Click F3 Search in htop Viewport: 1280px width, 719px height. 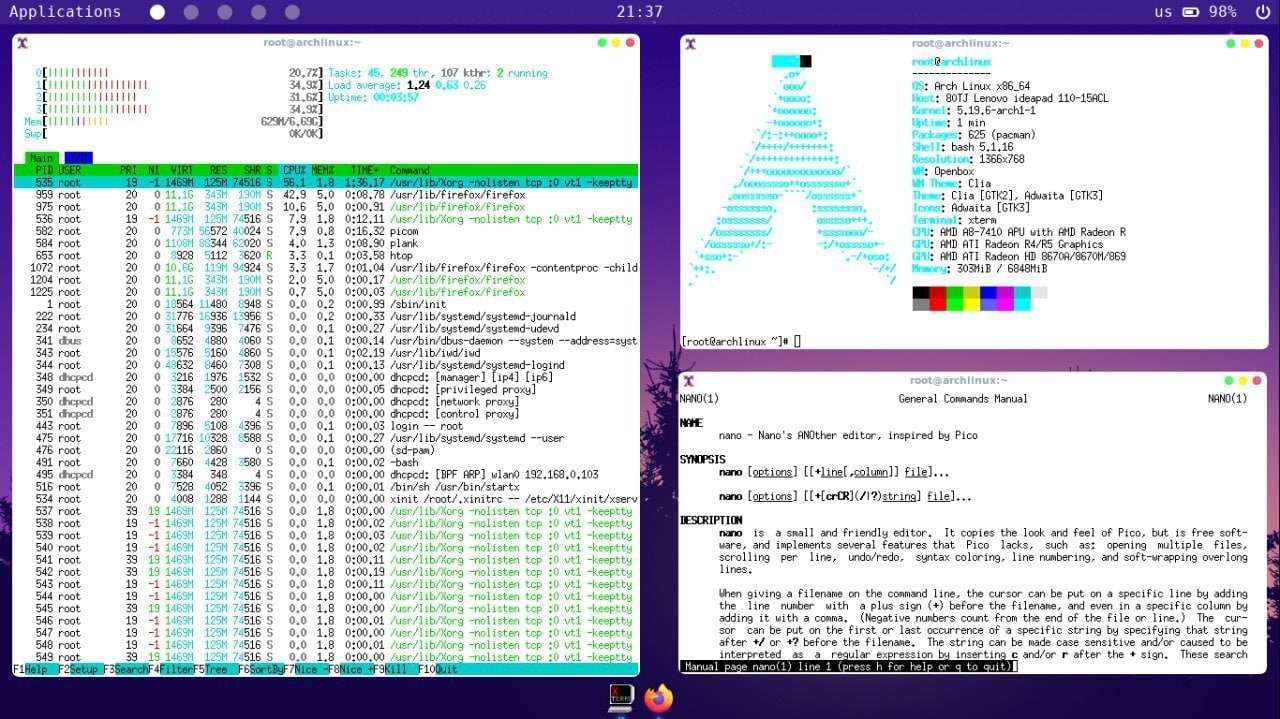pos(127,669)
